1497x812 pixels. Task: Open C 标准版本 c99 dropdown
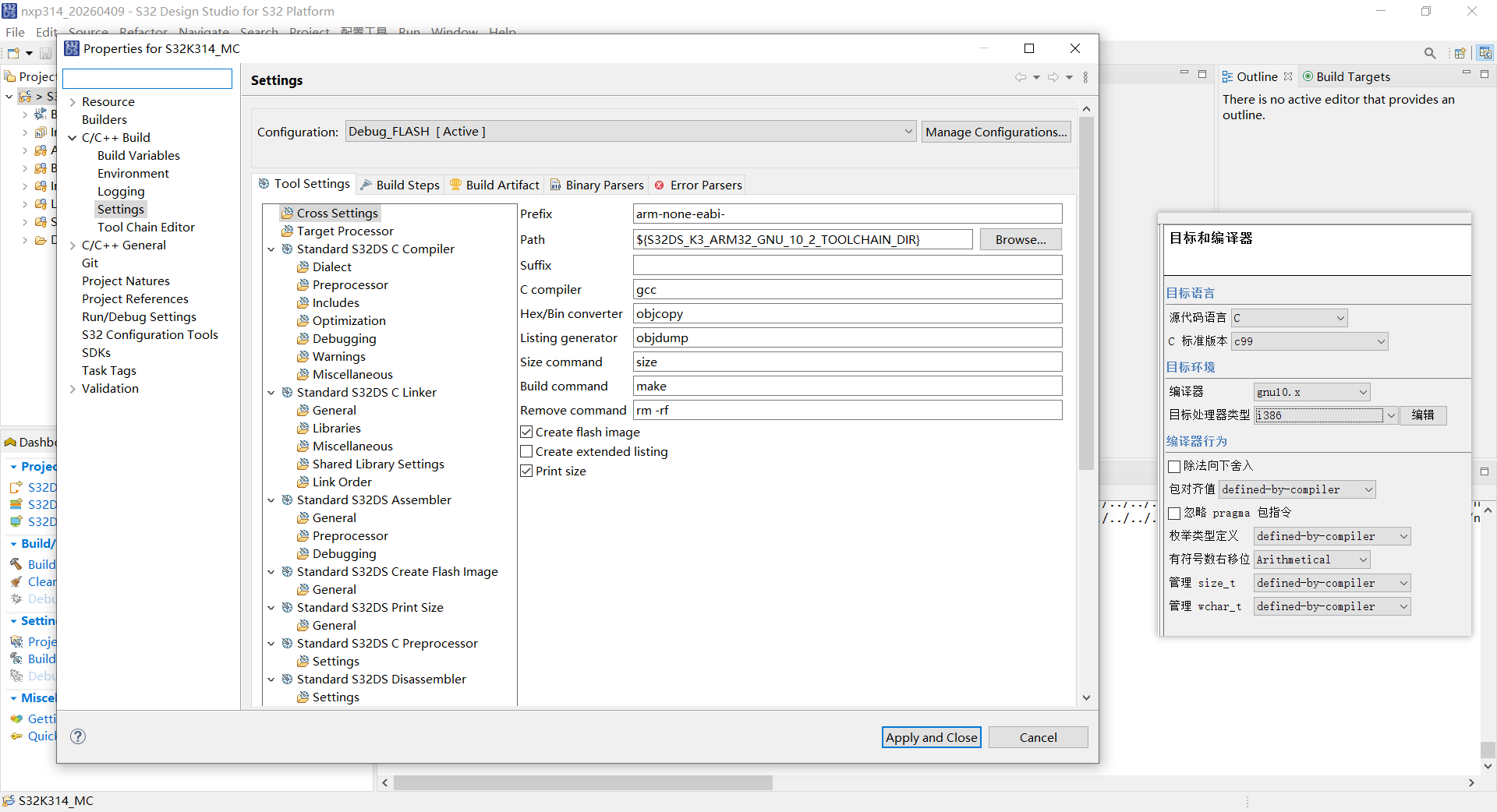tap(1310, 341)
